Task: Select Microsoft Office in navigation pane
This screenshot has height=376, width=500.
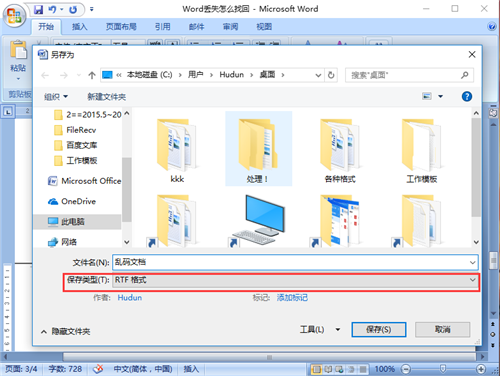Action: pos(85,181)
